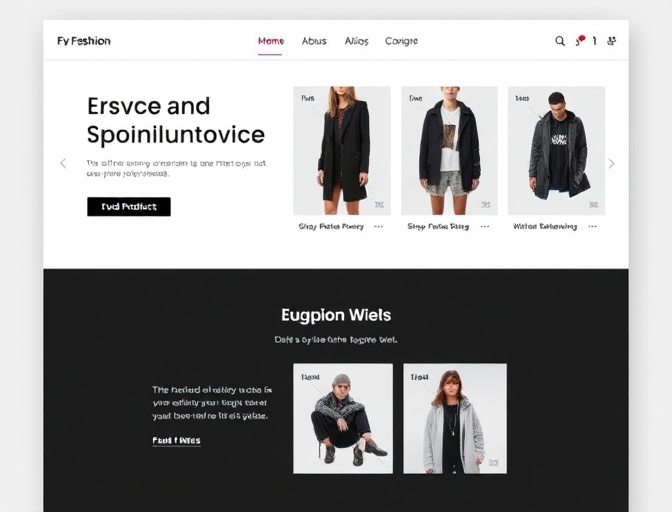The height and width of the screenshot is (512, 672).
Task: Click the Fy Feshion logo
Action: coord(84,41)
